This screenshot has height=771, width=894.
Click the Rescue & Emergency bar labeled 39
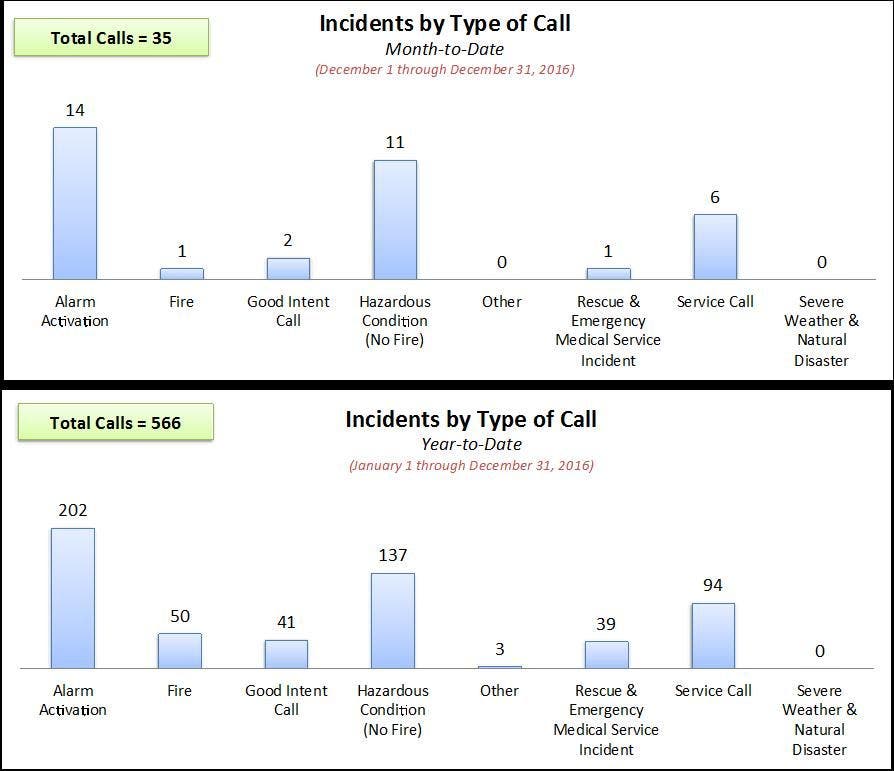(606, 654)
